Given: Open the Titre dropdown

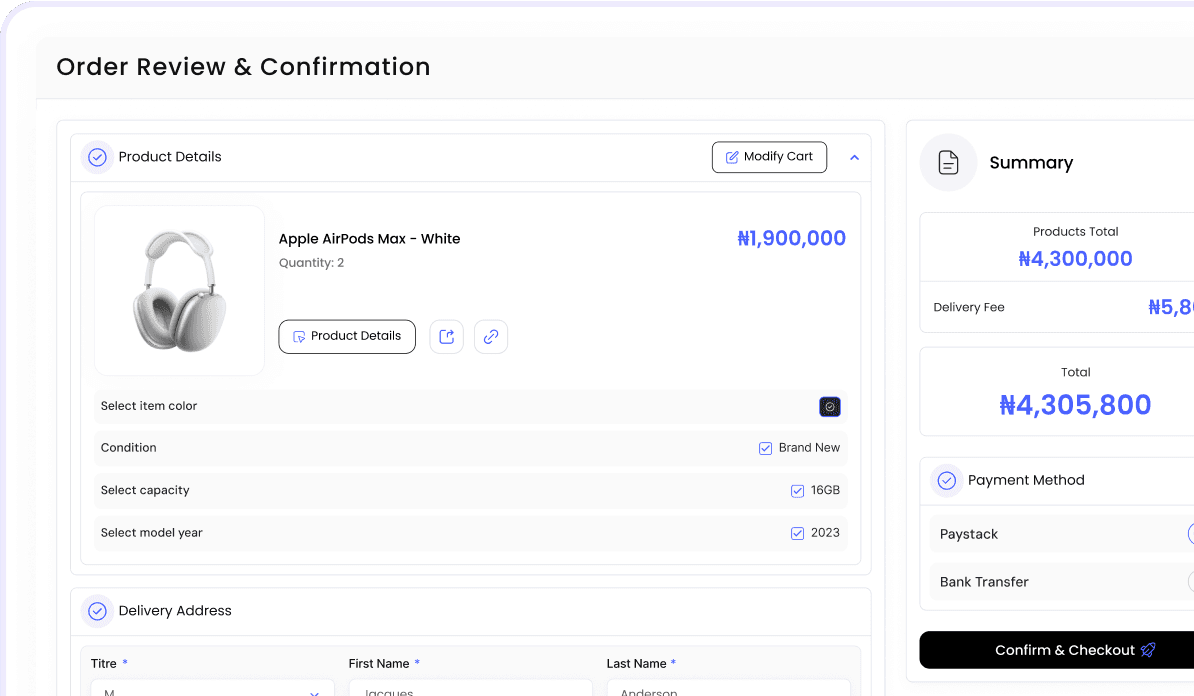Looking at the screenshot, I should (x=208, y=689).
